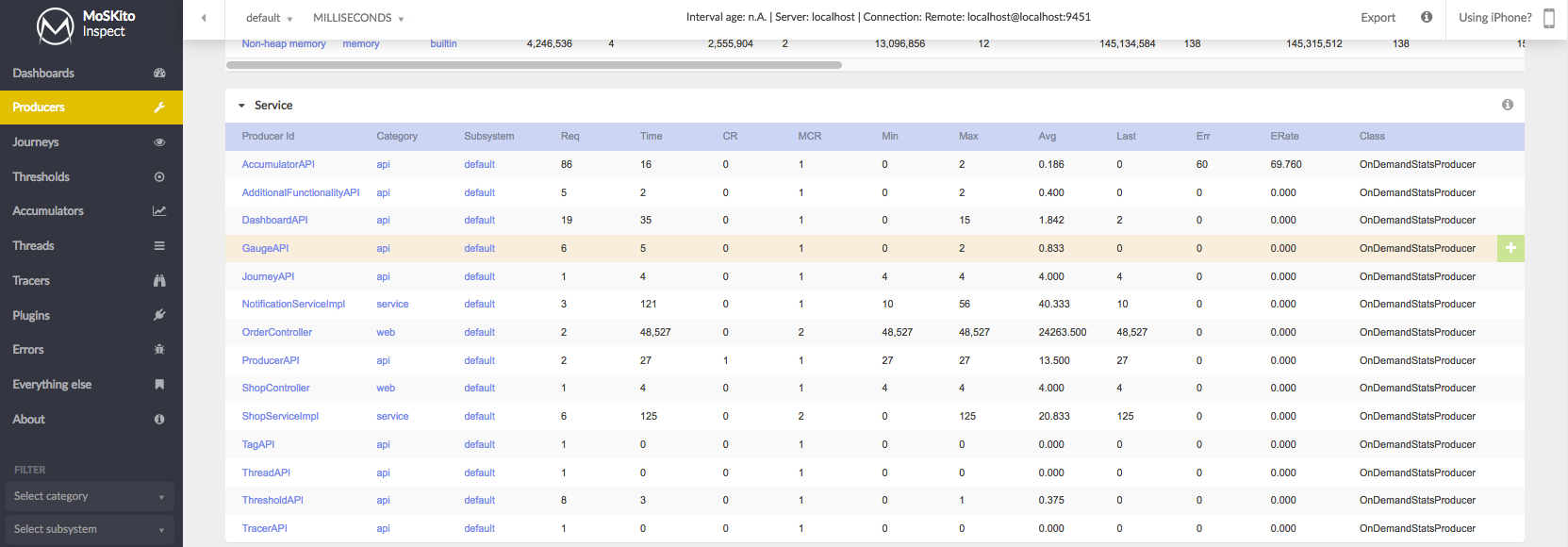Click the Journeys eye icon

pyautogui.click(x=159, y=142)
